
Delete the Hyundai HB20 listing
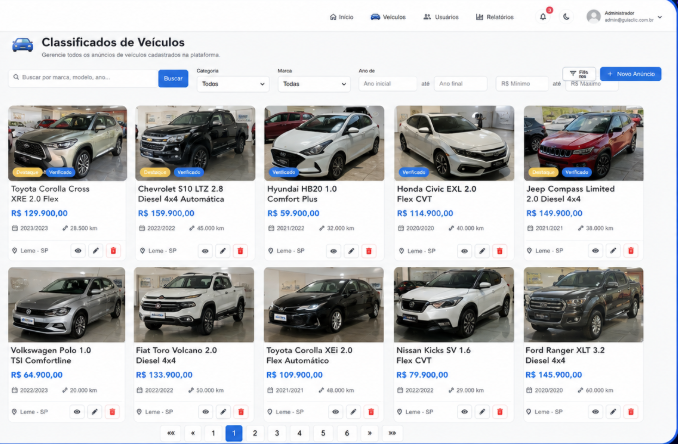click(369, 251)
